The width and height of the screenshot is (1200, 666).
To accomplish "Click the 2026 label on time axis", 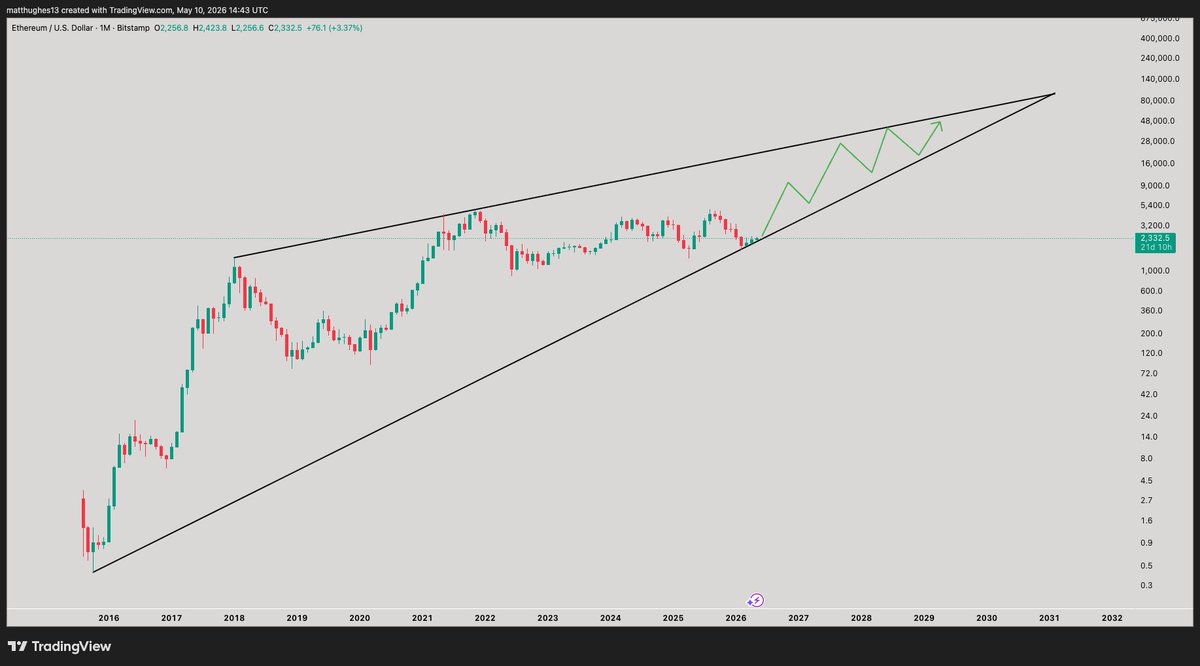I will (736, 619).
